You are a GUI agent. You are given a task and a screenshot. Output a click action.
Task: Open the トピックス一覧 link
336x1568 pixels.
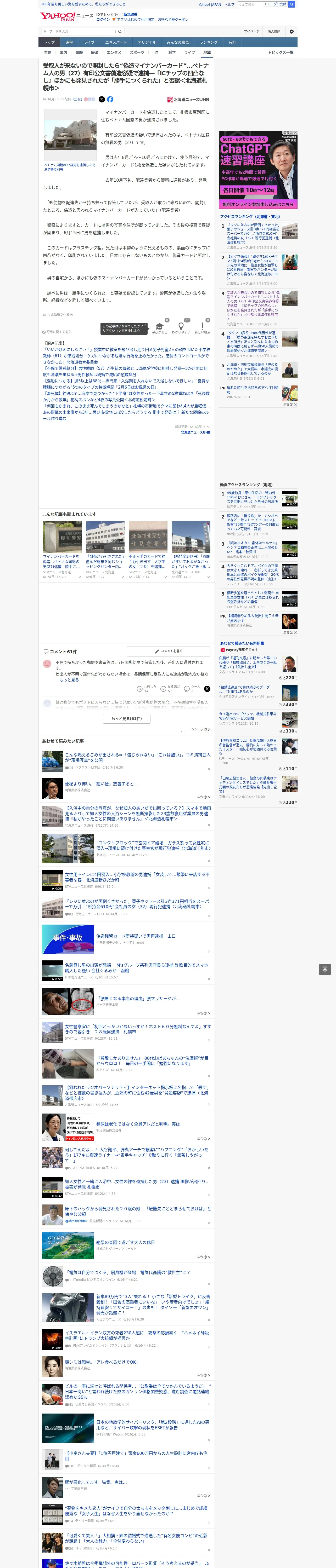(x=281, y=52)
